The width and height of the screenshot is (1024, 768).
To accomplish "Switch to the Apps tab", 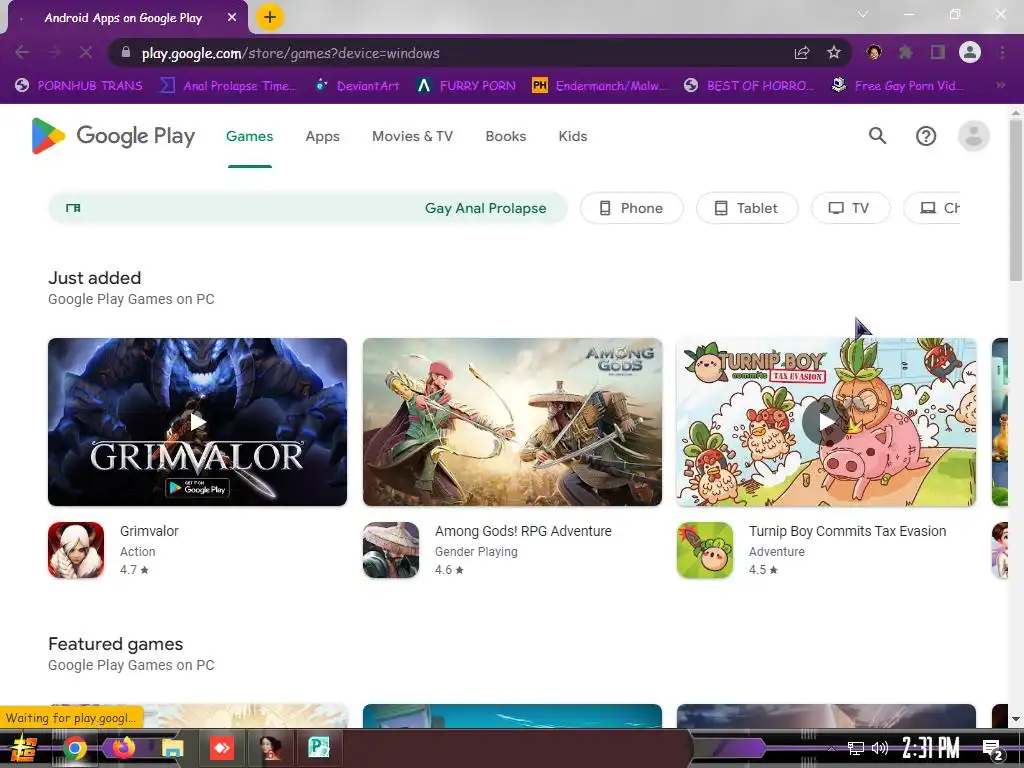I will coord(323,136).
